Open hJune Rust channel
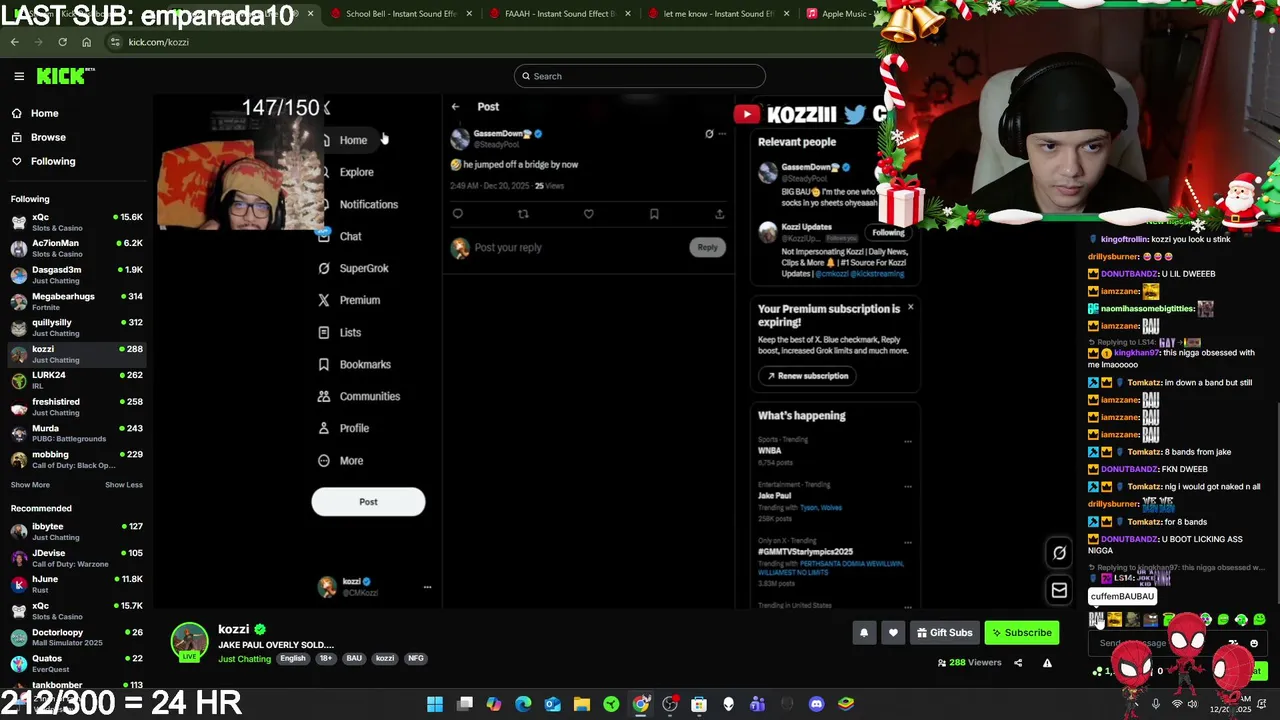The height and width of the screenshot is (720, 1280). pos(76,584)
